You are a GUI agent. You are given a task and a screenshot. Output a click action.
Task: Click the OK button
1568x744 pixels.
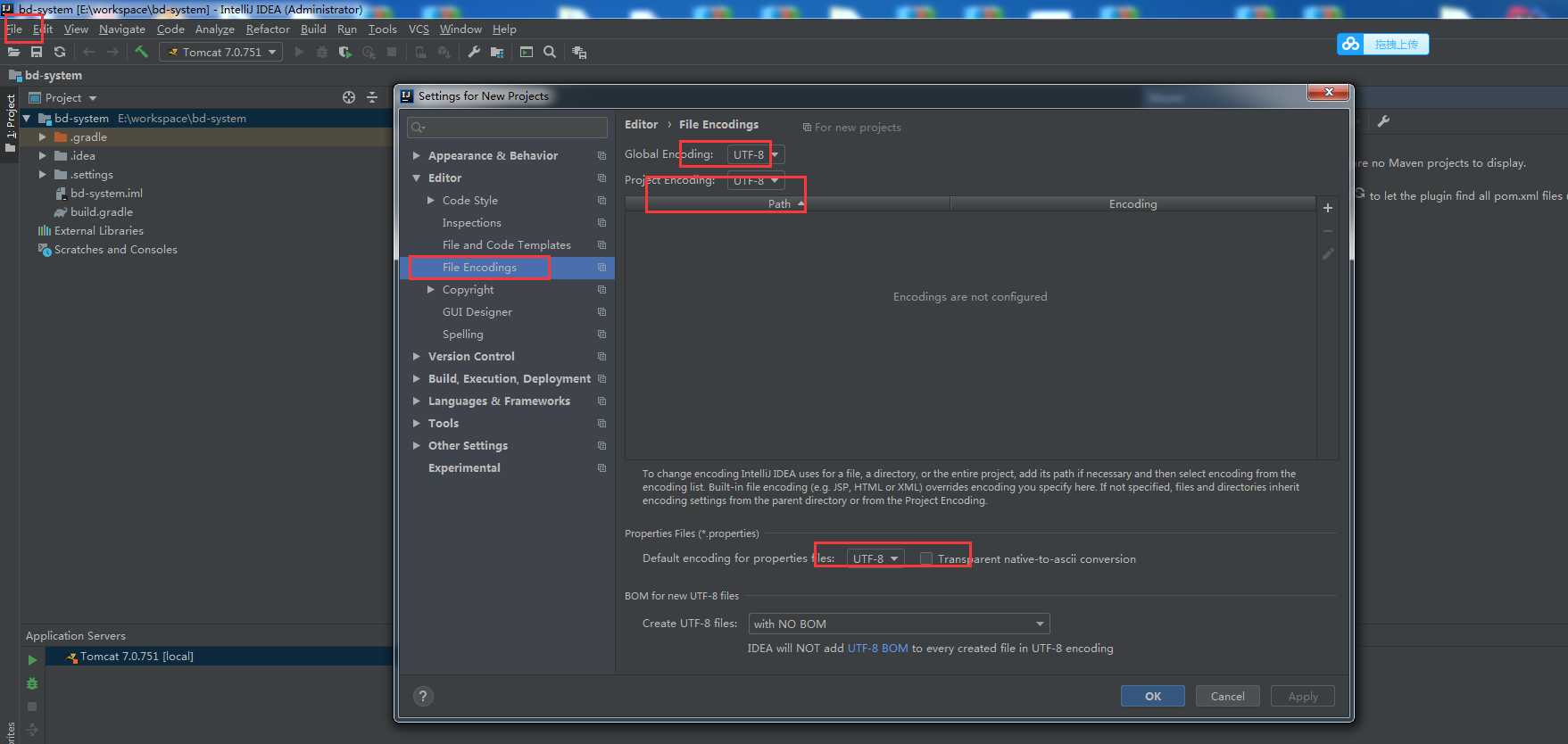click(x=1153, y=696)
